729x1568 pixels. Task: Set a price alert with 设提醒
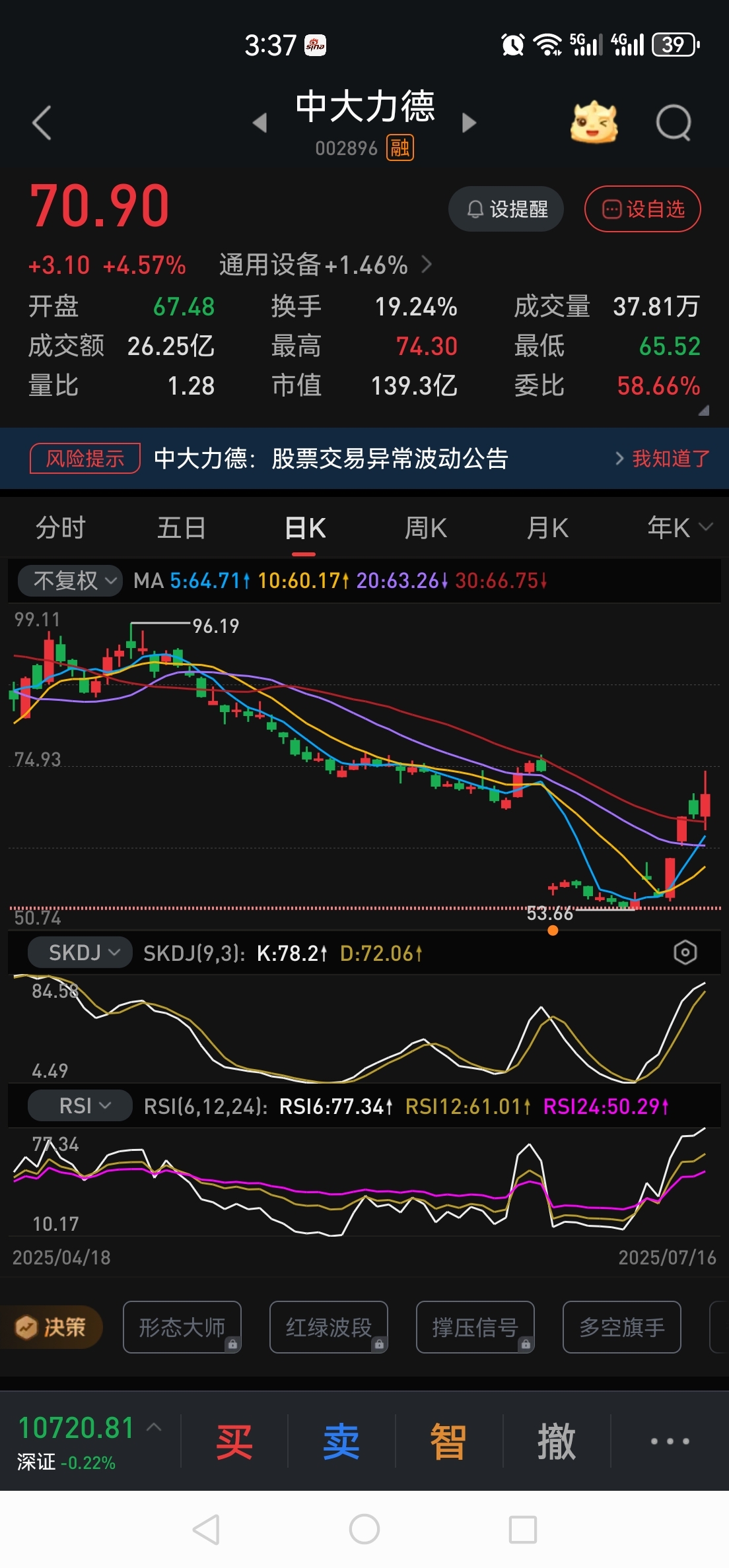pyautogui.click(x=506, y=209)
